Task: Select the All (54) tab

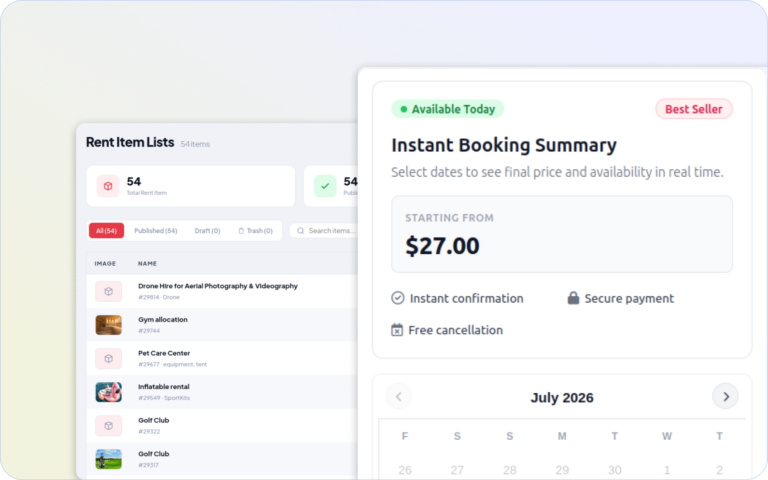Action: (106, 231)
